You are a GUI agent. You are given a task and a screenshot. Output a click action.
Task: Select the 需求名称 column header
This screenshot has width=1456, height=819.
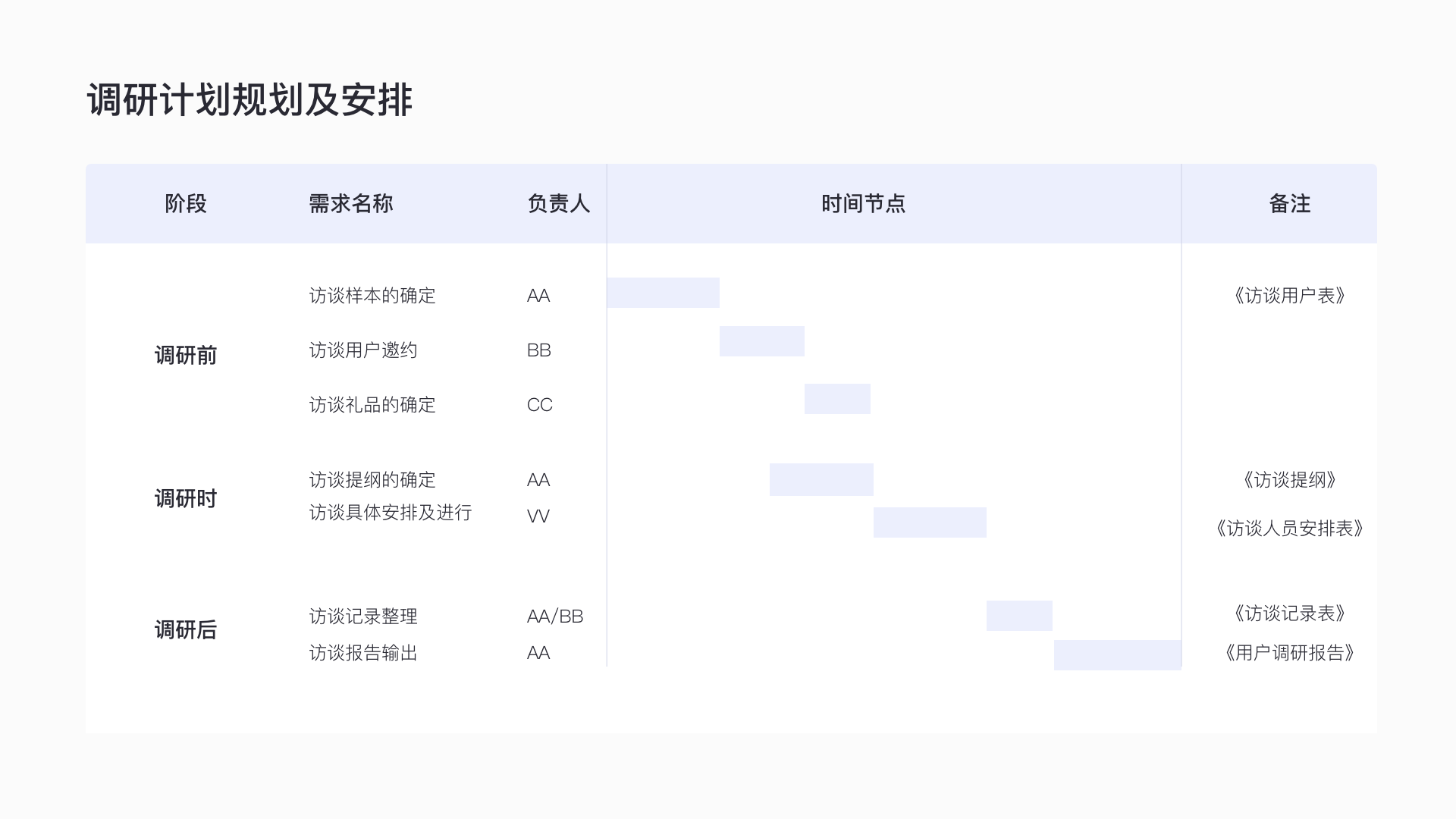(x=350, y=204)
